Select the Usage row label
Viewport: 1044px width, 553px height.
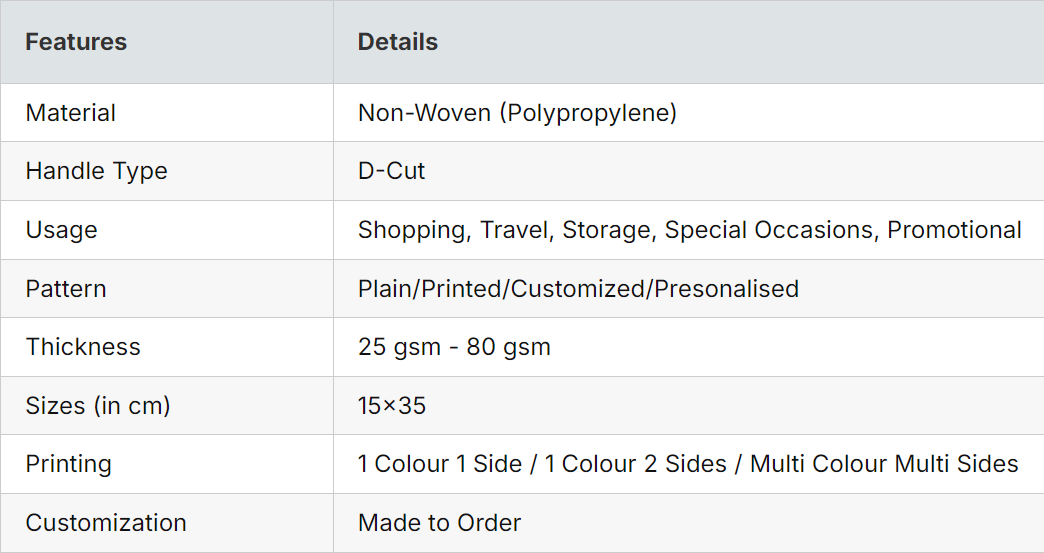(61, 230)
